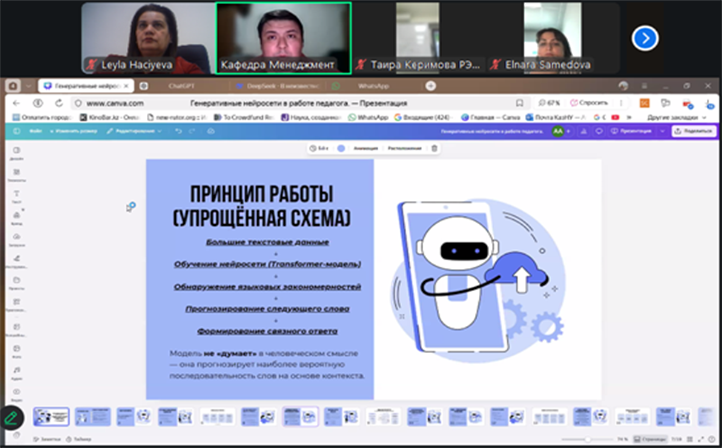Open the File menu in Canva
This screenshot has width=722, height=448.
pos(36,131)
